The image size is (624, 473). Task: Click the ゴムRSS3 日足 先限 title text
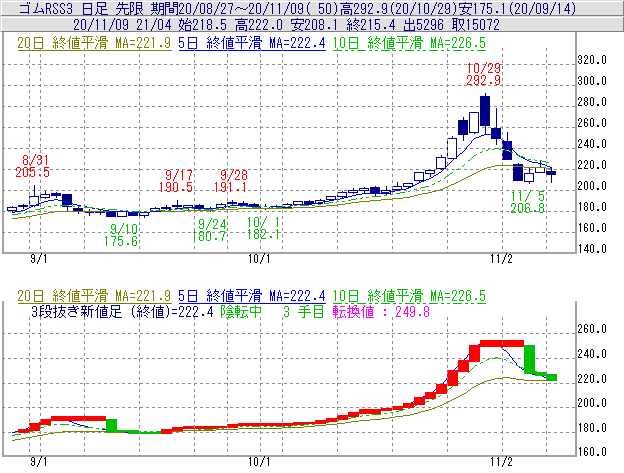pos(82,8)
